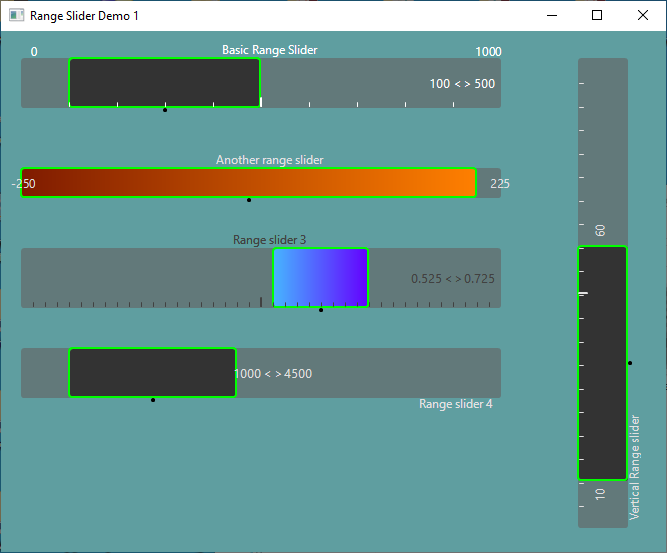Viewport: 667px width, 553px height.
Task: Maximize the Range Slider Demo window
Action: pos(597,16)
